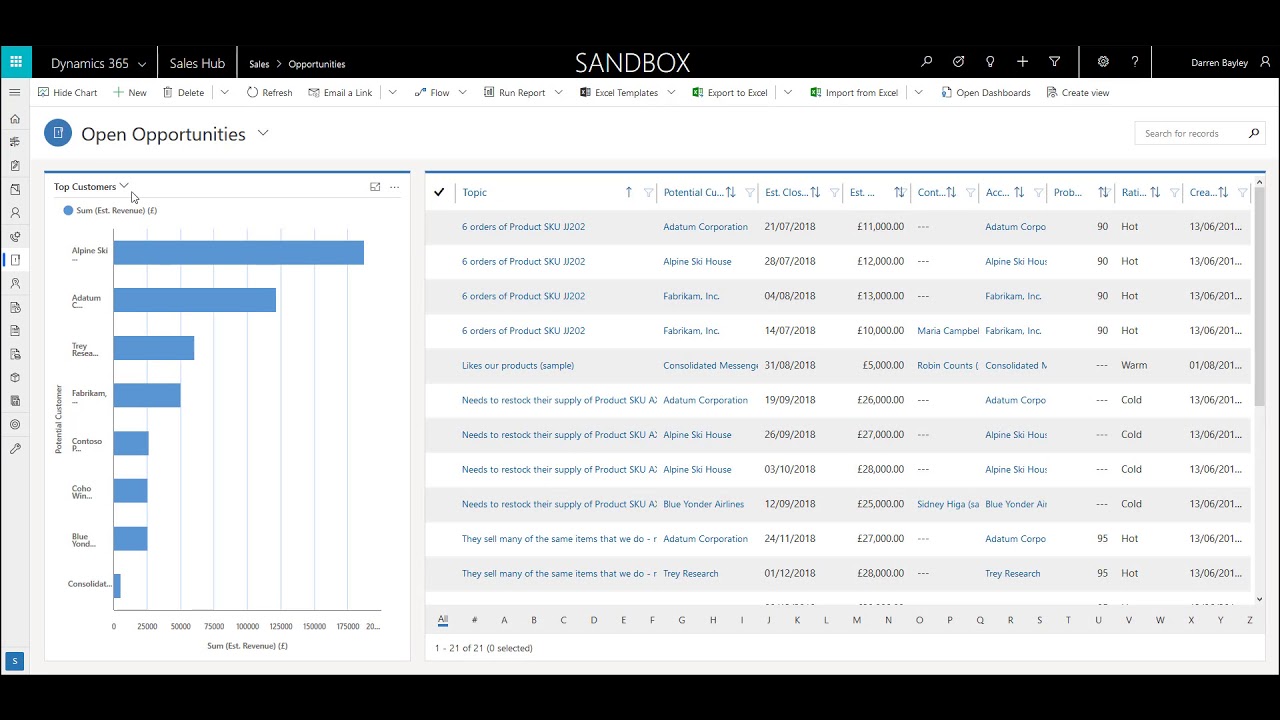The image size is (1280, 720).
Task: Sort by Potential Customer column header
Action: 693,192
